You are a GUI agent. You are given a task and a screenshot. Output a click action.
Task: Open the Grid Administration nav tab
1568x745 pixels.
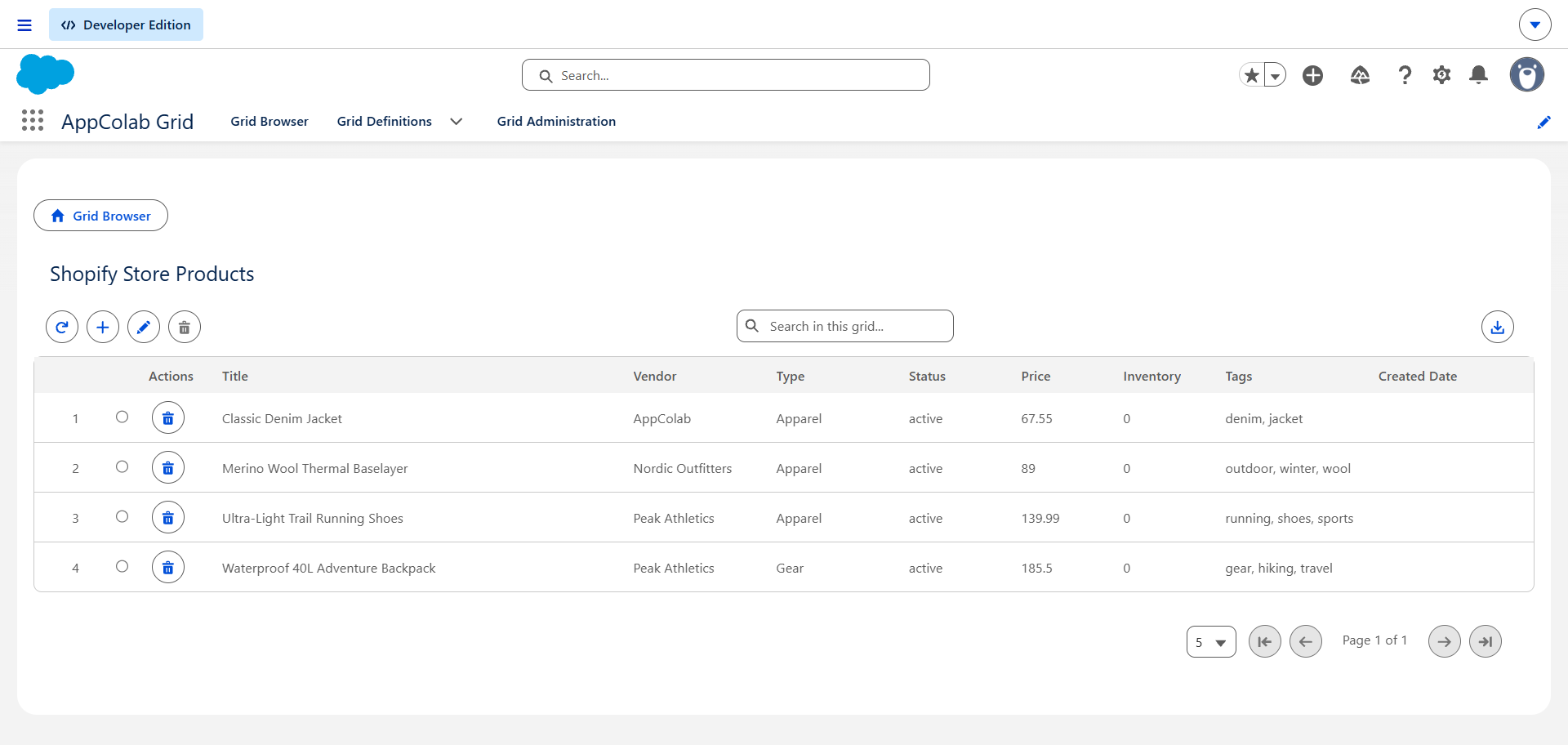click(x=556, y=121)
